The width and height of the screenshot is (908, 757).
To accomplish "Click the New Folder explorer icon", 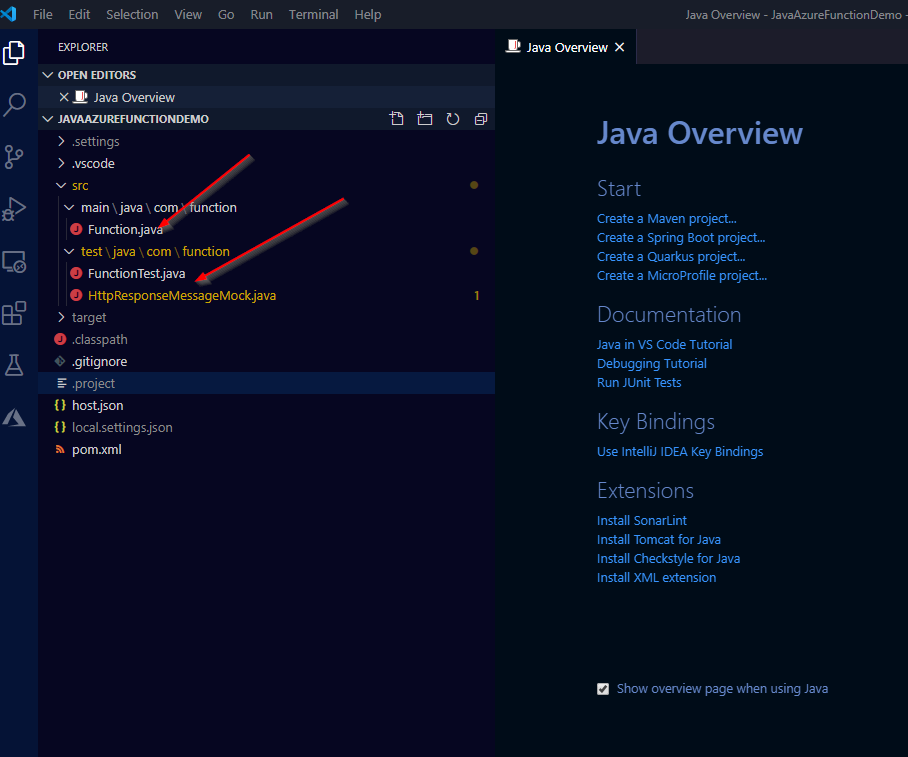I will 425,119.
